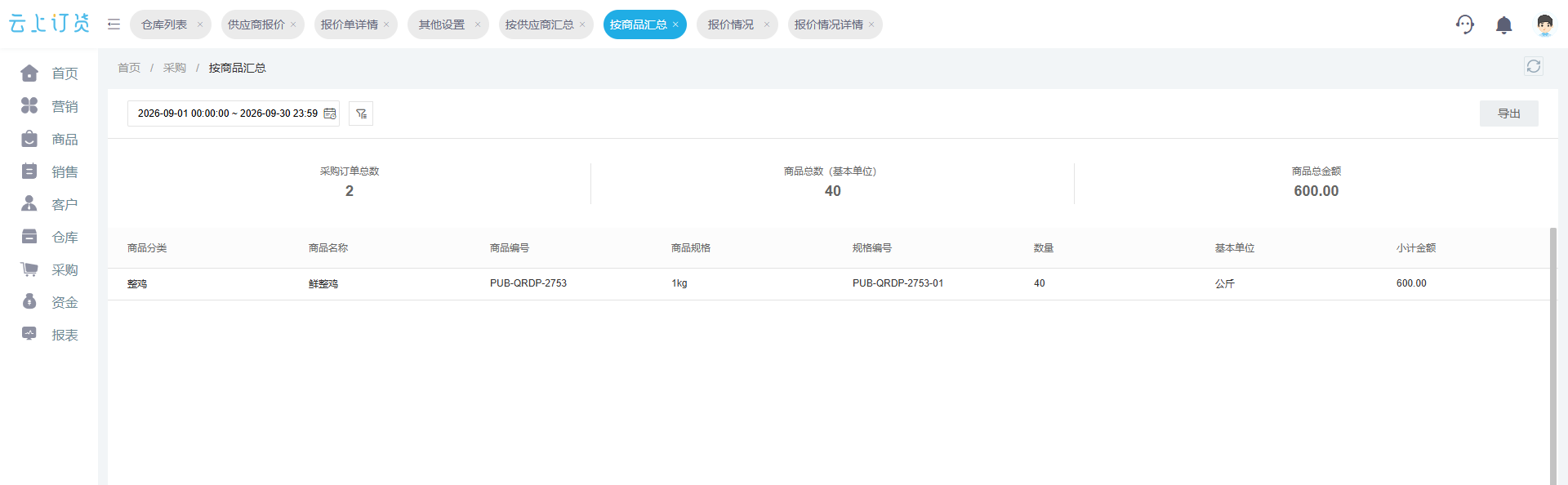Click the 商品规格 column header
The width and height of the screenshot is (1568, 485).
click(691, 248)
